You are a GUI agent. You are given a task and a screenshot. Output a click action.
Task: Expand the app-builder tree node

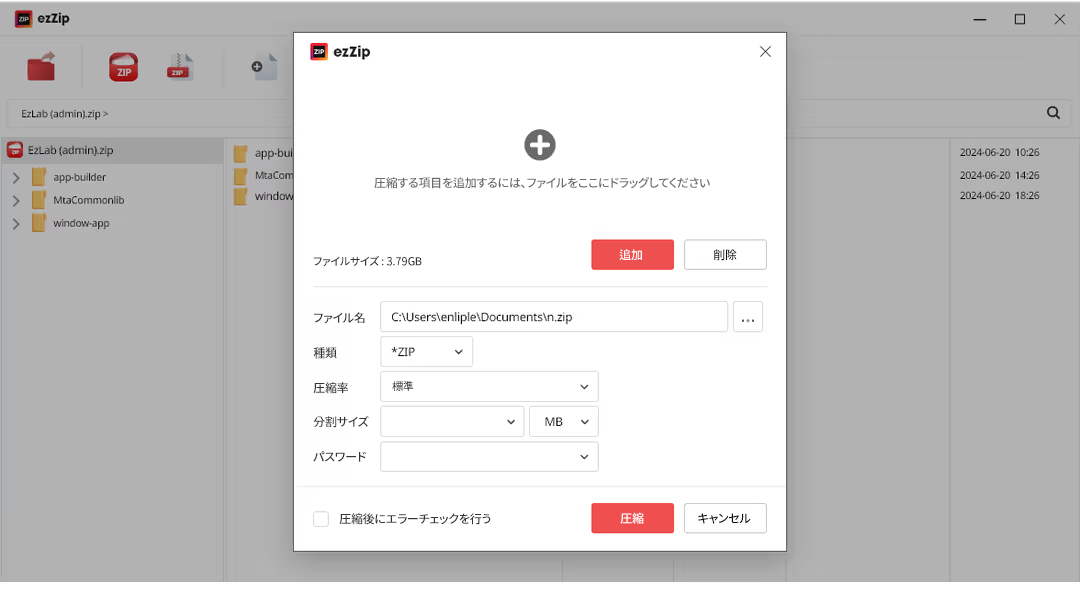click(x=16, y=178)
